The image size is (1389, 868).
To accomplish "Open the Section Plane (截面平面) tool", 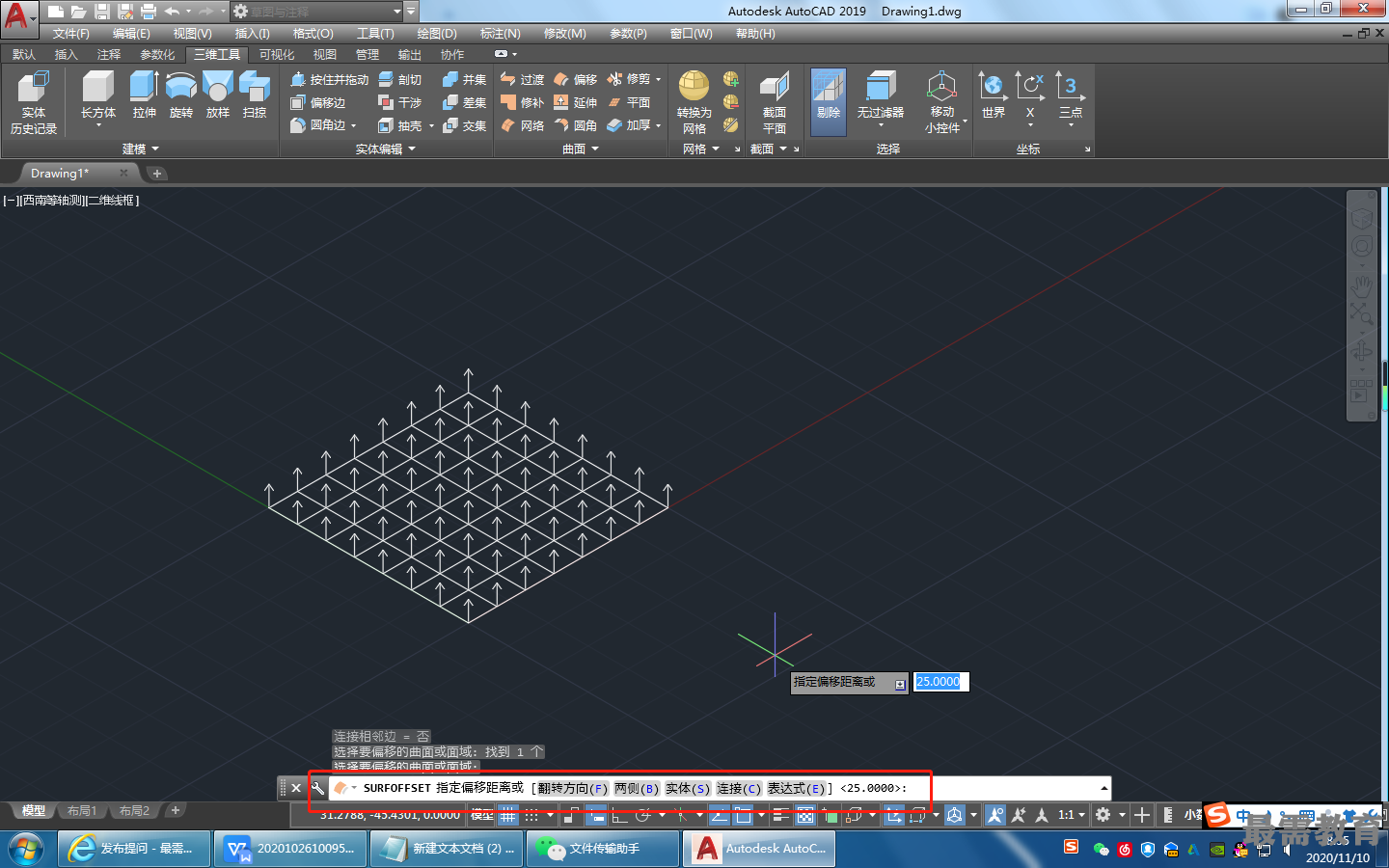I will 775,102.
